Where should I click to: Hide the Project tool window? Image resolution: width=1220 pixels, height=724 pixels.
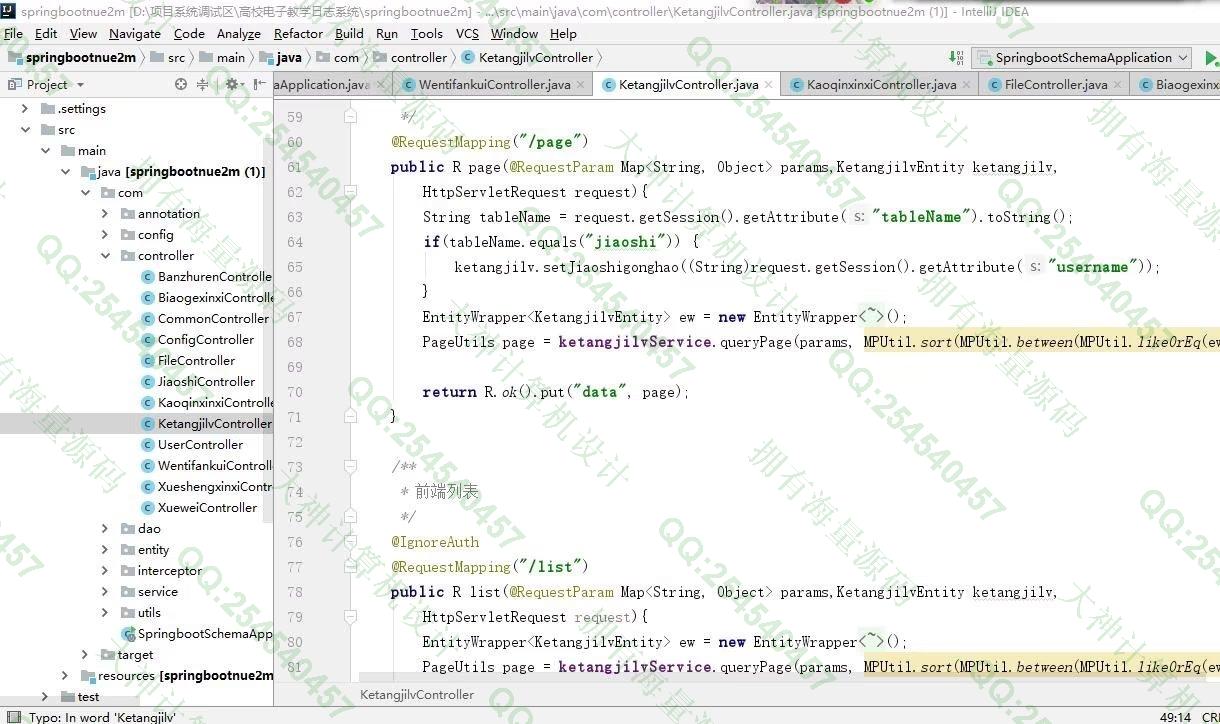click(261, 85)
